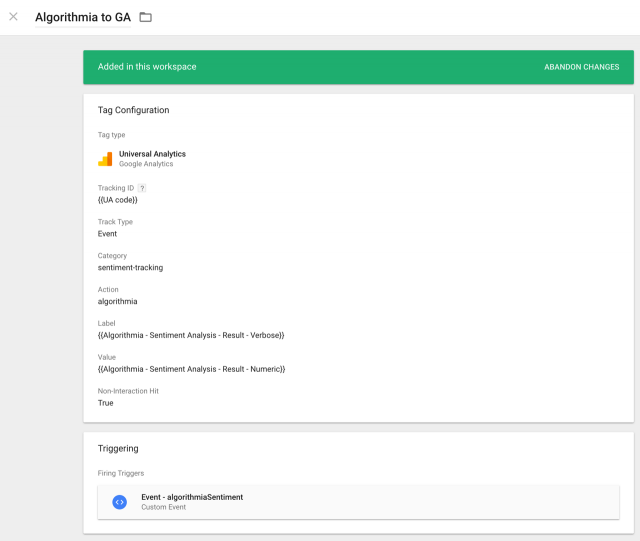Click the Value variable ending in Numeric
The image size is (640, 541).
[x=191, y=369]
